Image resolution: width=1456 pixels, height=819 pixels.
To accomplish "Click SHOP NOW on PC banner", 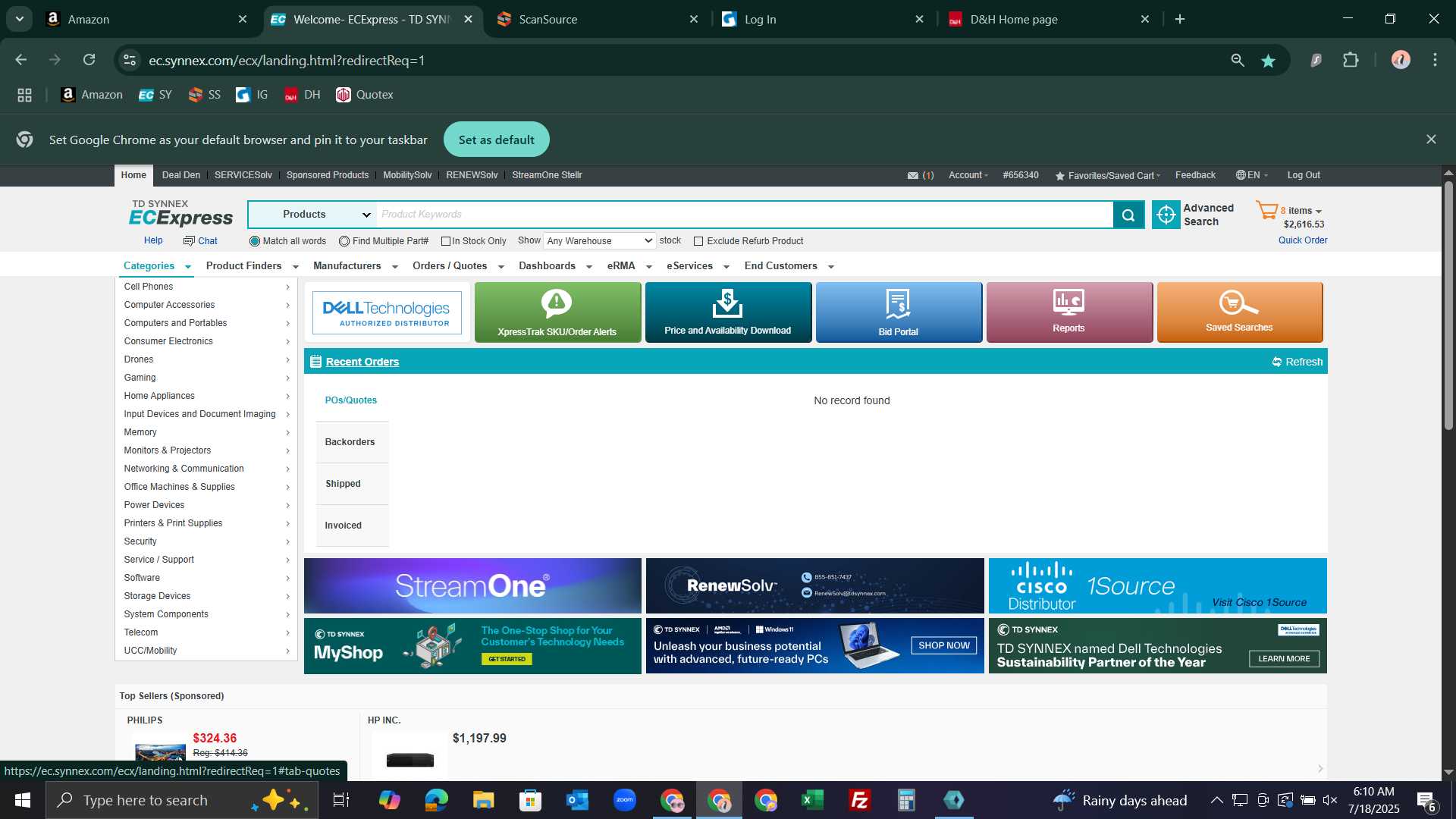I will point(944,645).
